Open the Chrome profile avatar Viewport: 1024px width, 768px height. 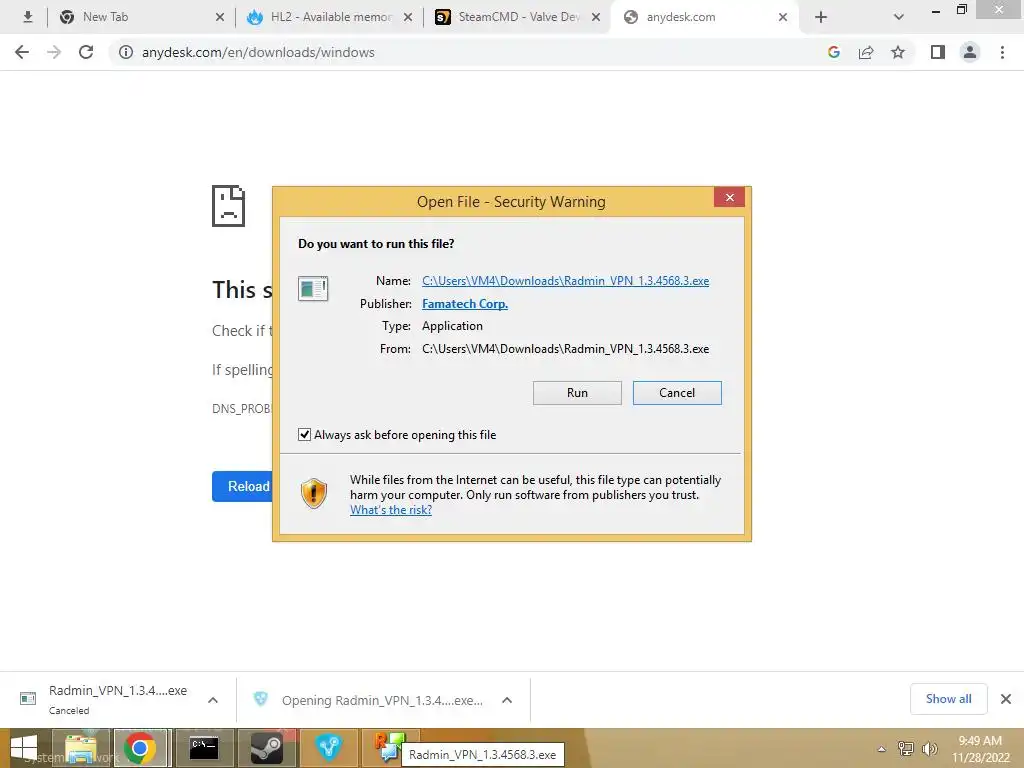point(970,52)
